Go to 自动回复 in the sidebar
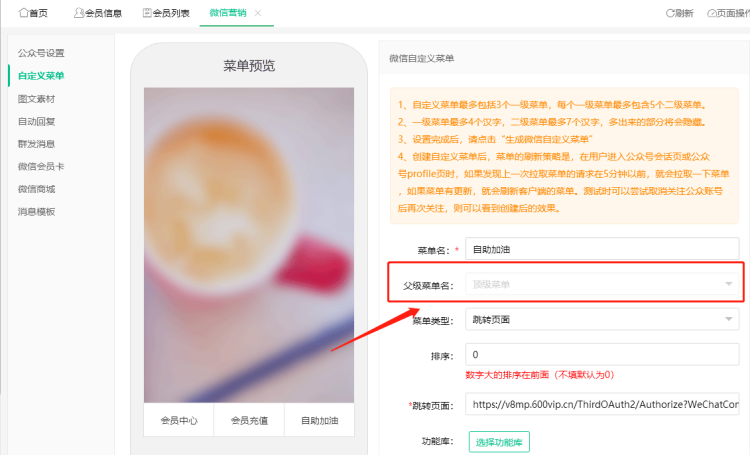The image size is (750, 455). point(37,121)
